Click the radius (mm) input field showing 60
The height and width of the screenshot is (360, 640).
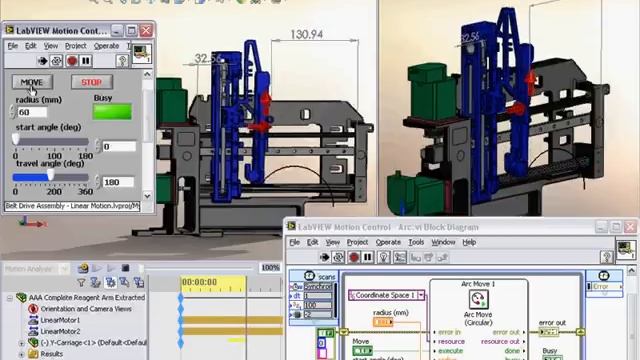(32, 112)
